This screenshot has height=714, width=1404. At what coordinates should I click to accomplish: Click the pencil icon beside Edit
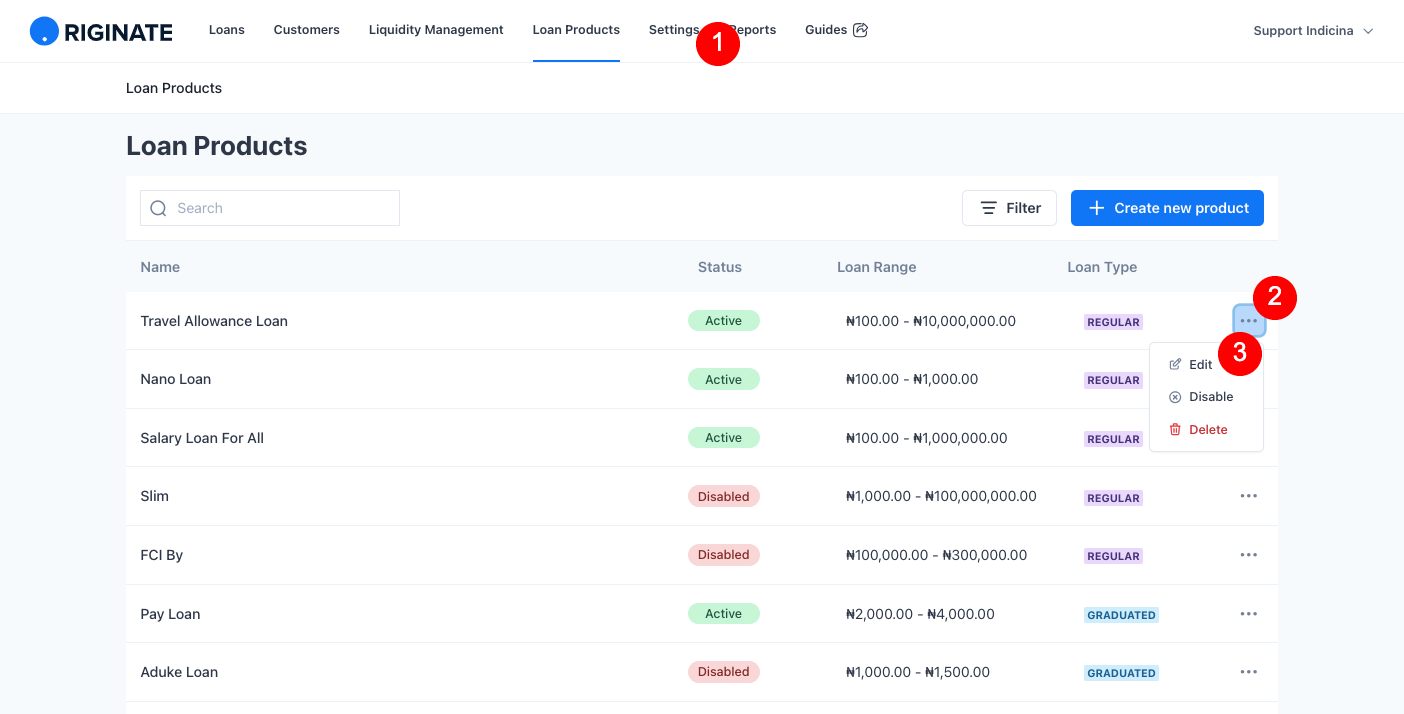point(1175,365)
